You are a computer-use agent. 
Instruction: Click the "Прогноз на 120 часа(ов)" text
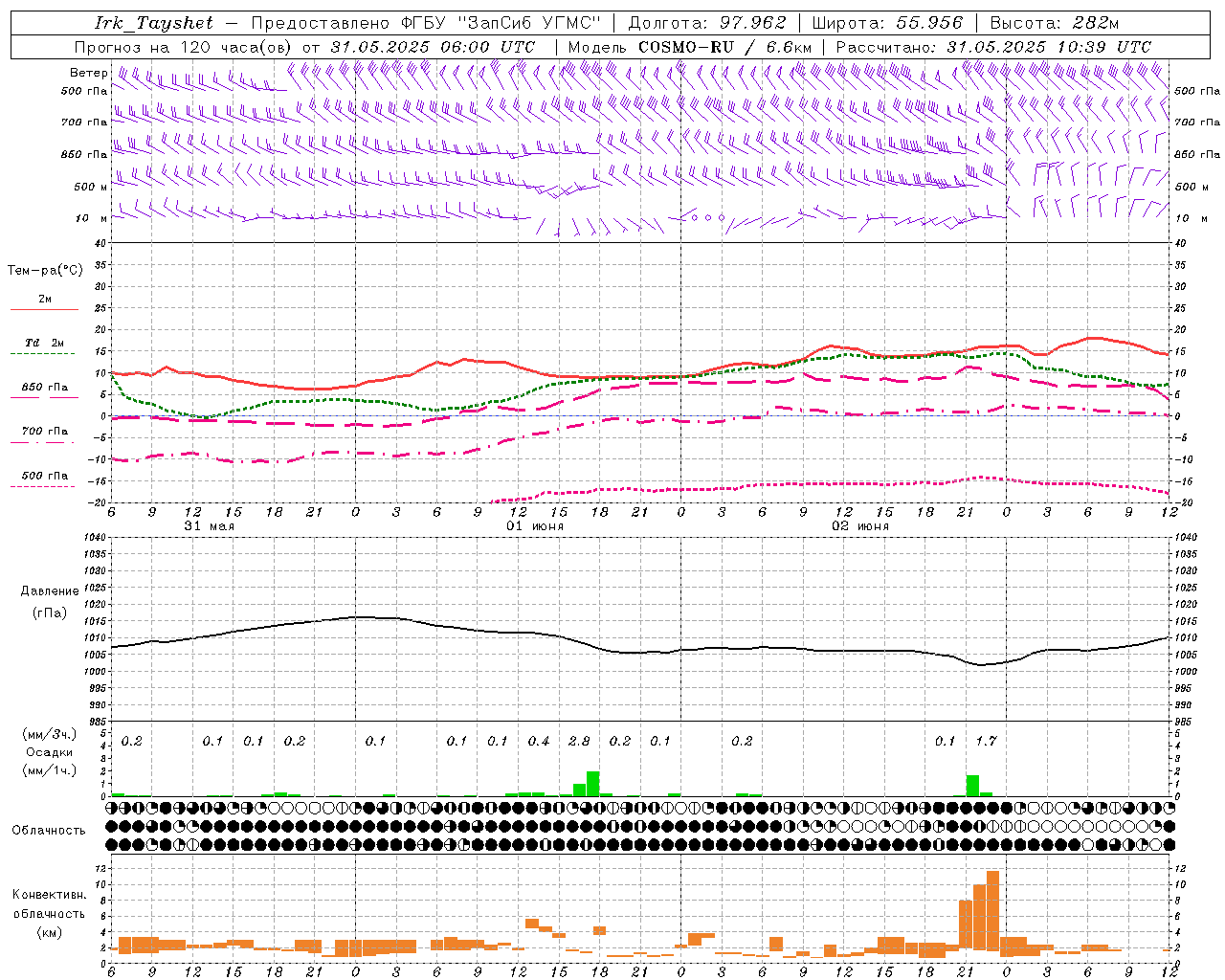[x=184, y=47]
